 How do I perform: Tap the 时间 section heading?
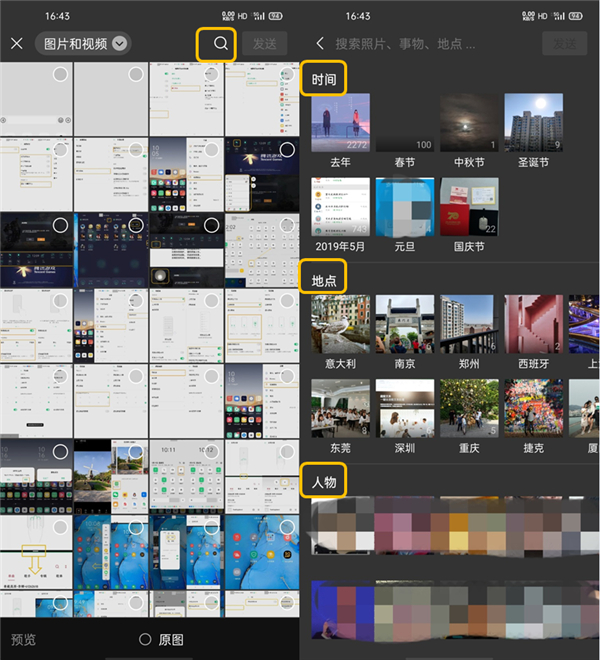coord(324,79)
